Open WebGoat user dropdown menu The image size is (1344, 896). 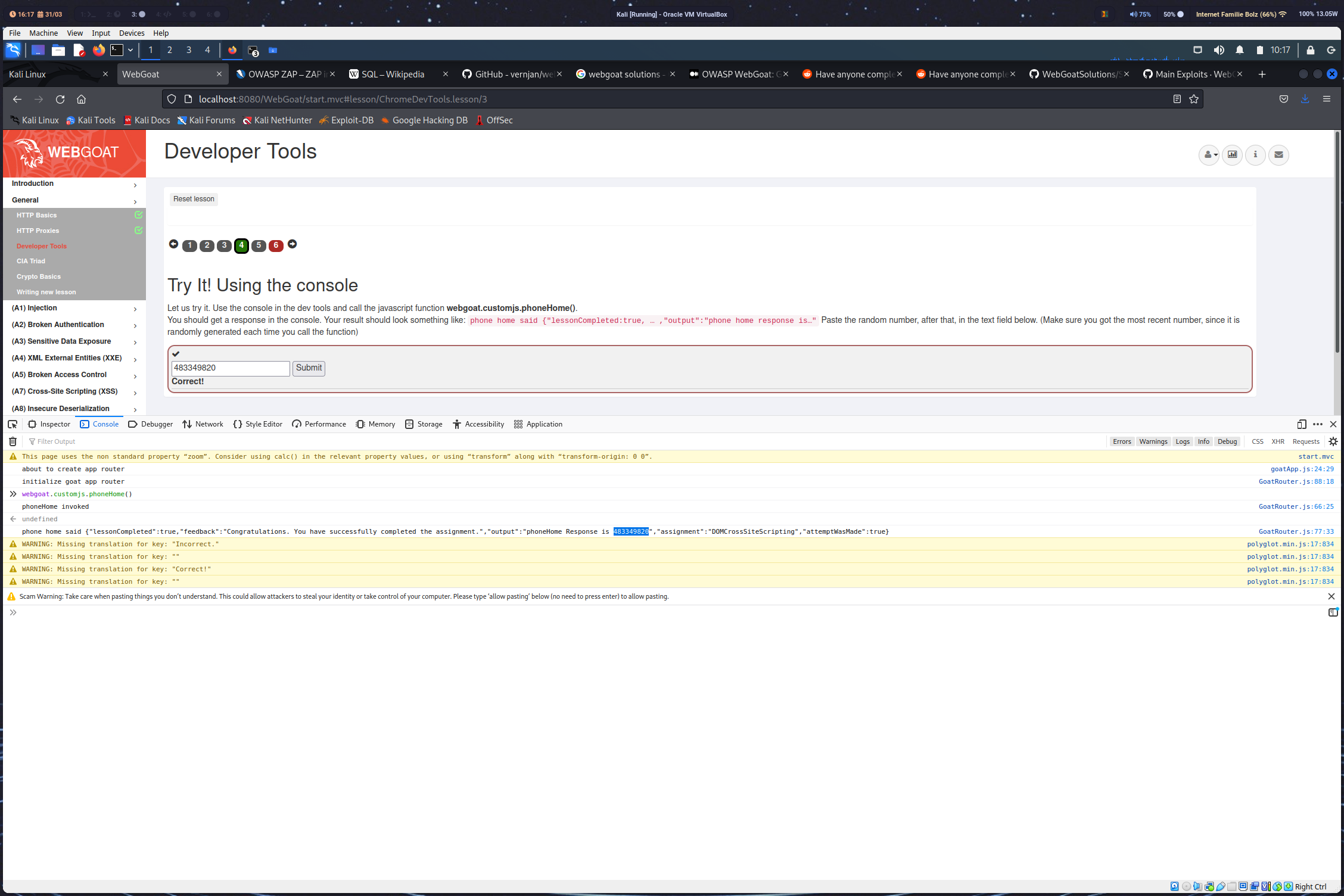(1209, 155)
